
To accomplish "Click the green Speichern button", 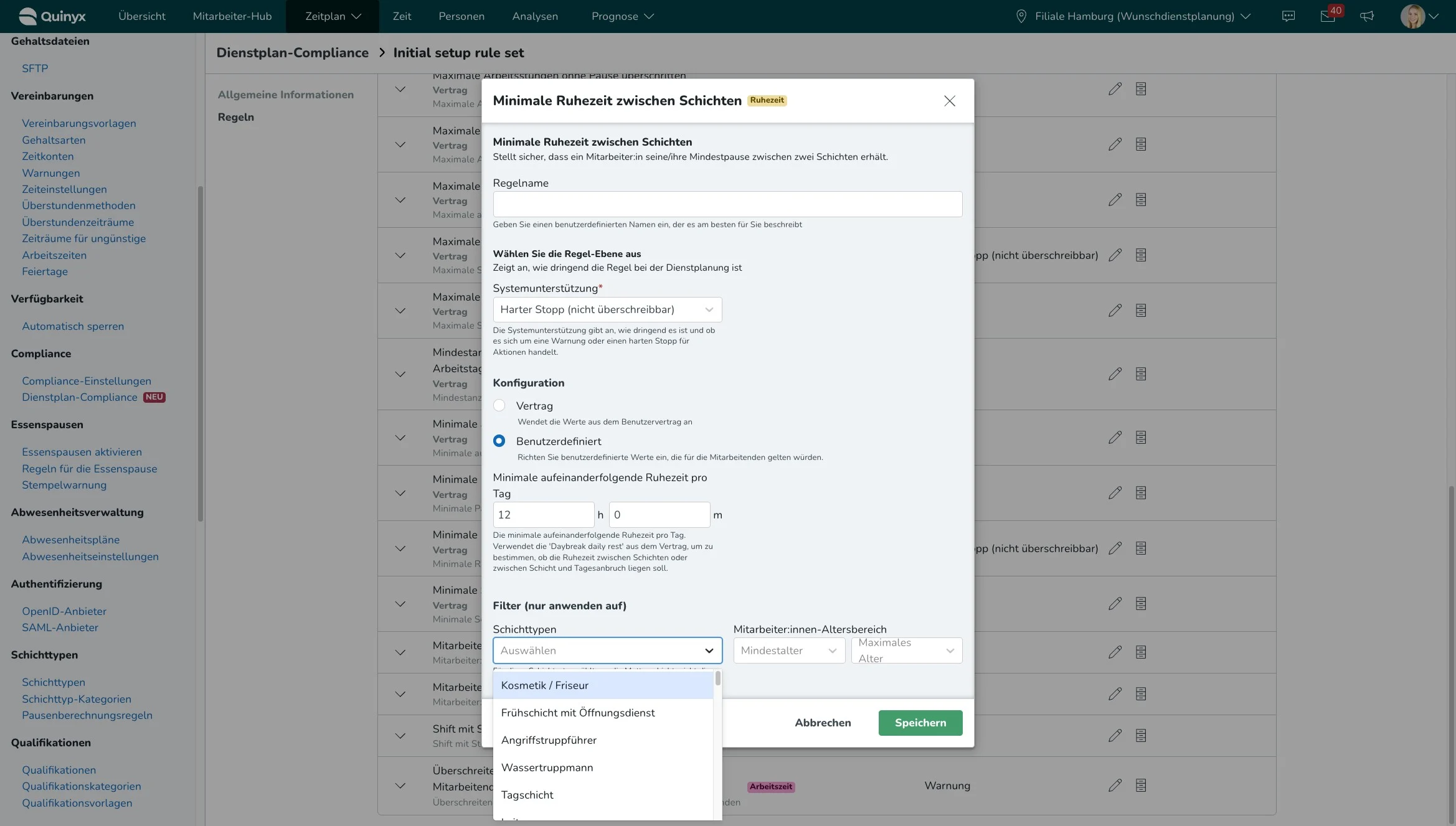I will [920, 723].
